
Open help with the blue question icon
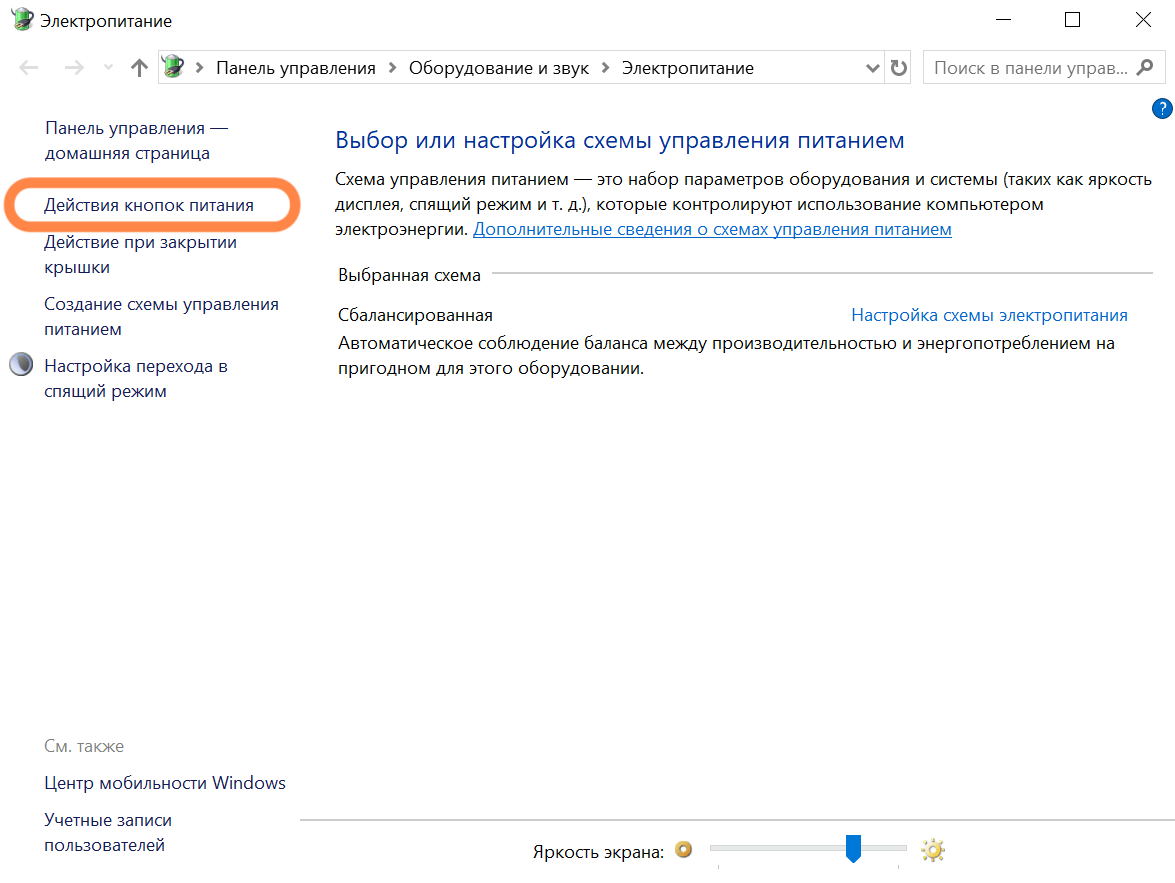[1162, 109]
